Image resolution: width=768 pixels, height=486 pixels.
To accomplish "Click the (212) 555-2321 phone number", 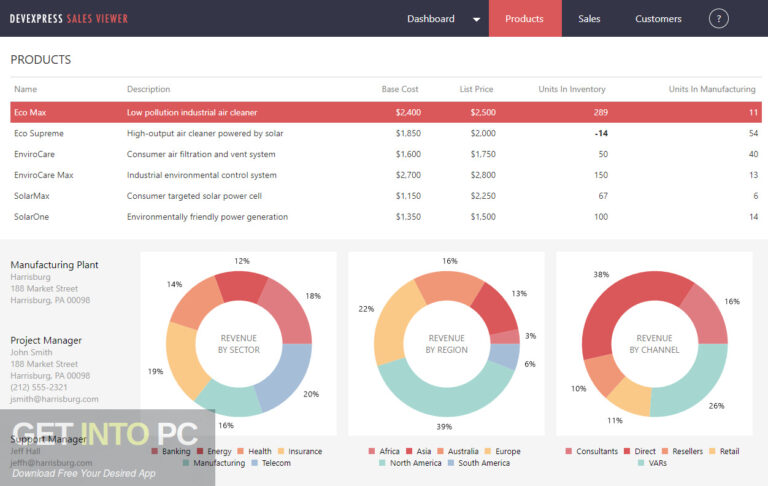I will (39, 387).
